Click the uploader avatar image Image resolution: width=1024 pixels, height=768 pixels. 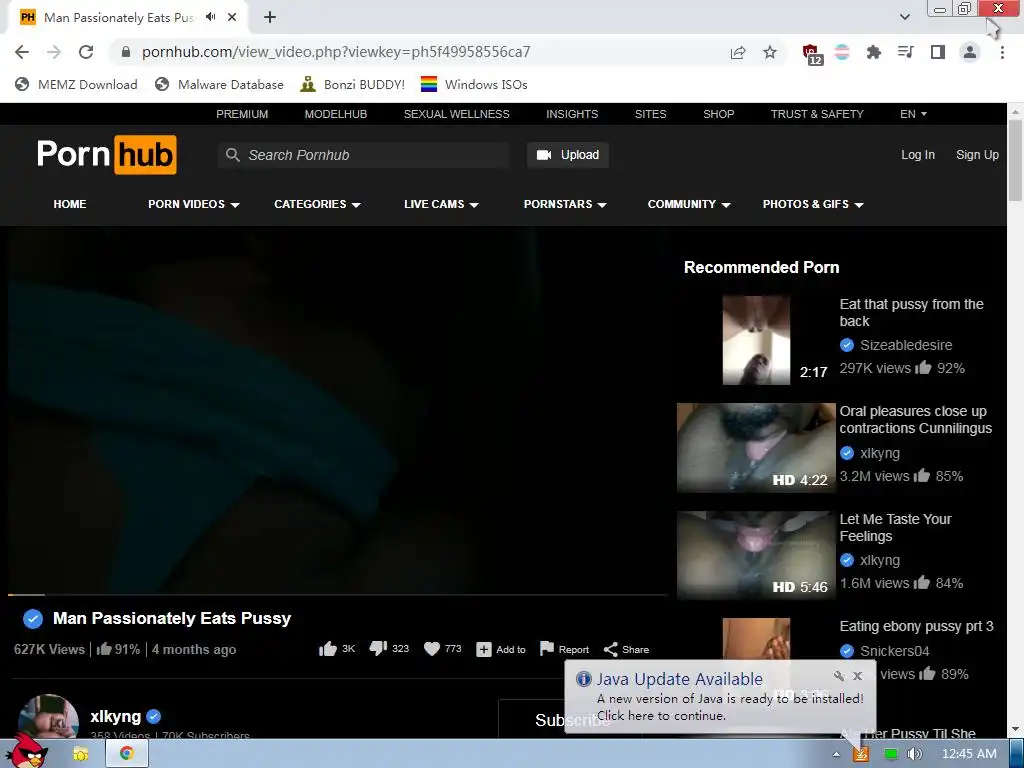point(48,716)
